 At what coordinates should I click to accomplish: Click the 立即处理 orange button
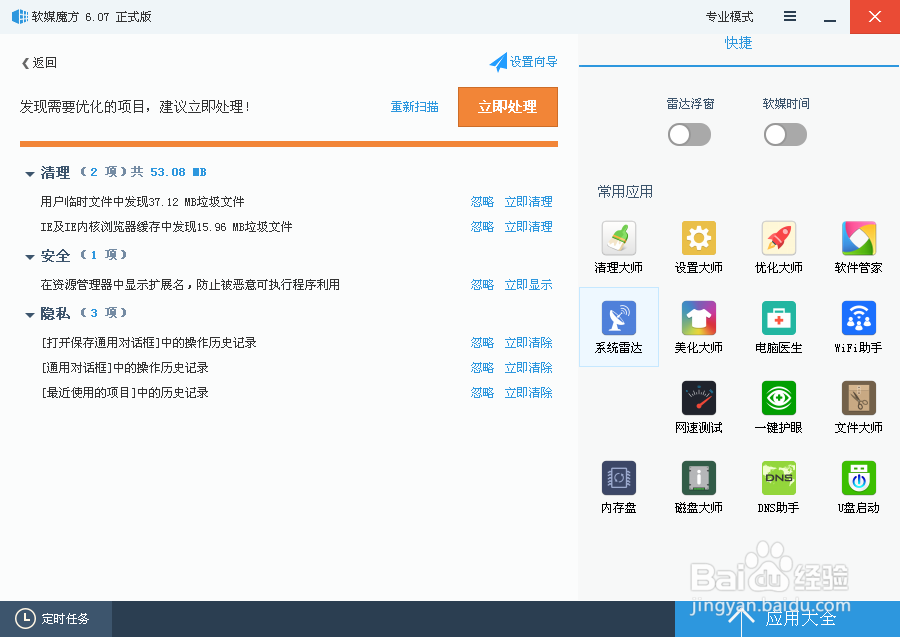pos(507,107)
